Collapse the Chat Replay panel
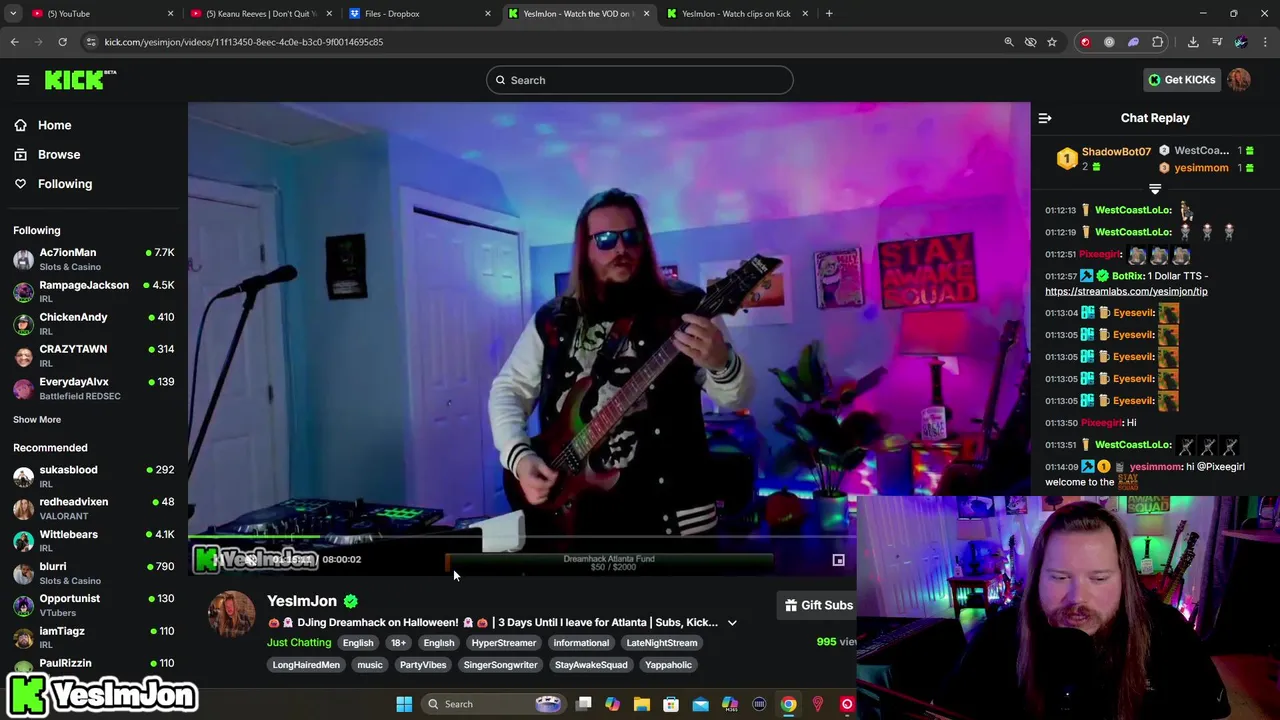Screen dimensions: 1280x720 (x=1045, y=118)
